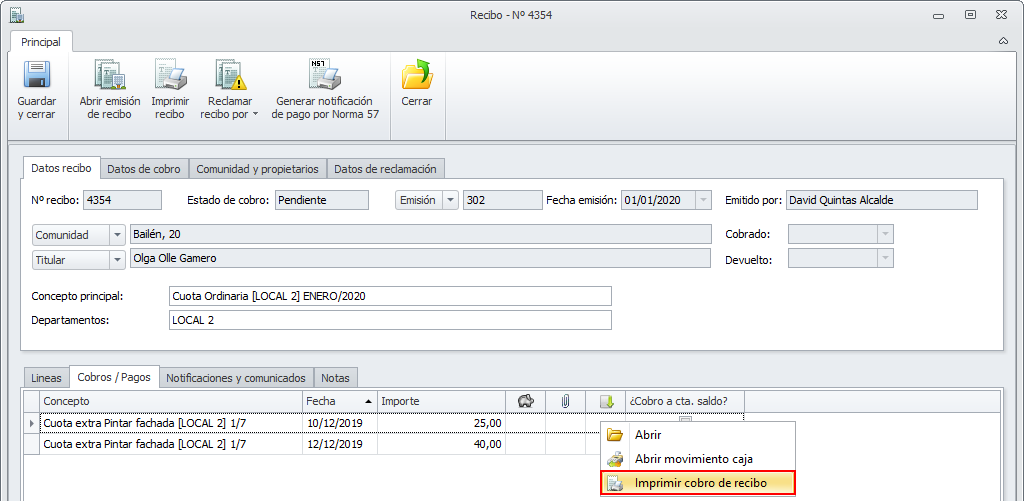Sort by the Fecha column header
This screenshot has width=1024, height=501.
pyautogui.click(x=340, y=401)
